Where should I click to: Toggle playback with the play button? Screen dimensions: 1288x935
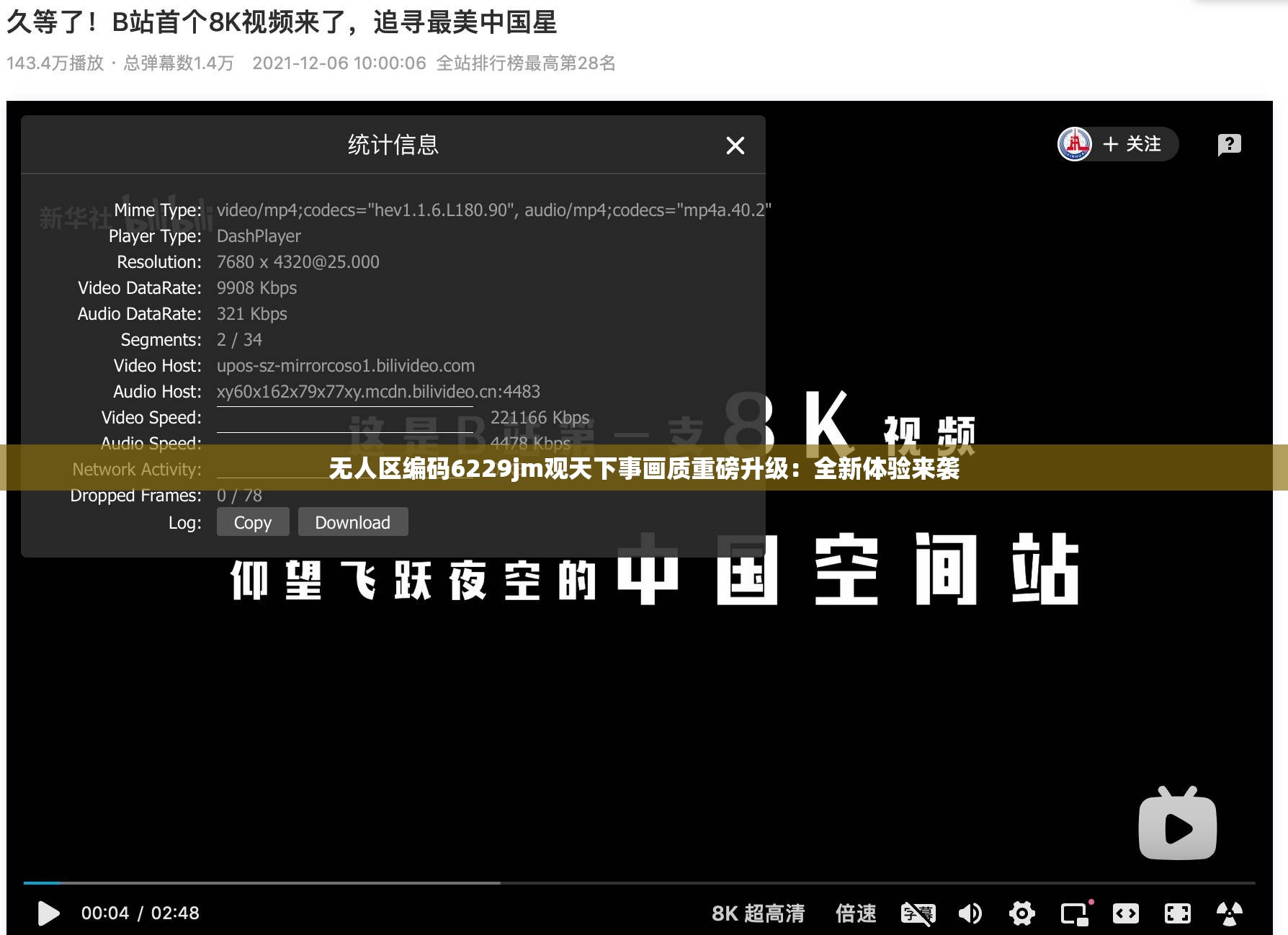pos(48,913)
